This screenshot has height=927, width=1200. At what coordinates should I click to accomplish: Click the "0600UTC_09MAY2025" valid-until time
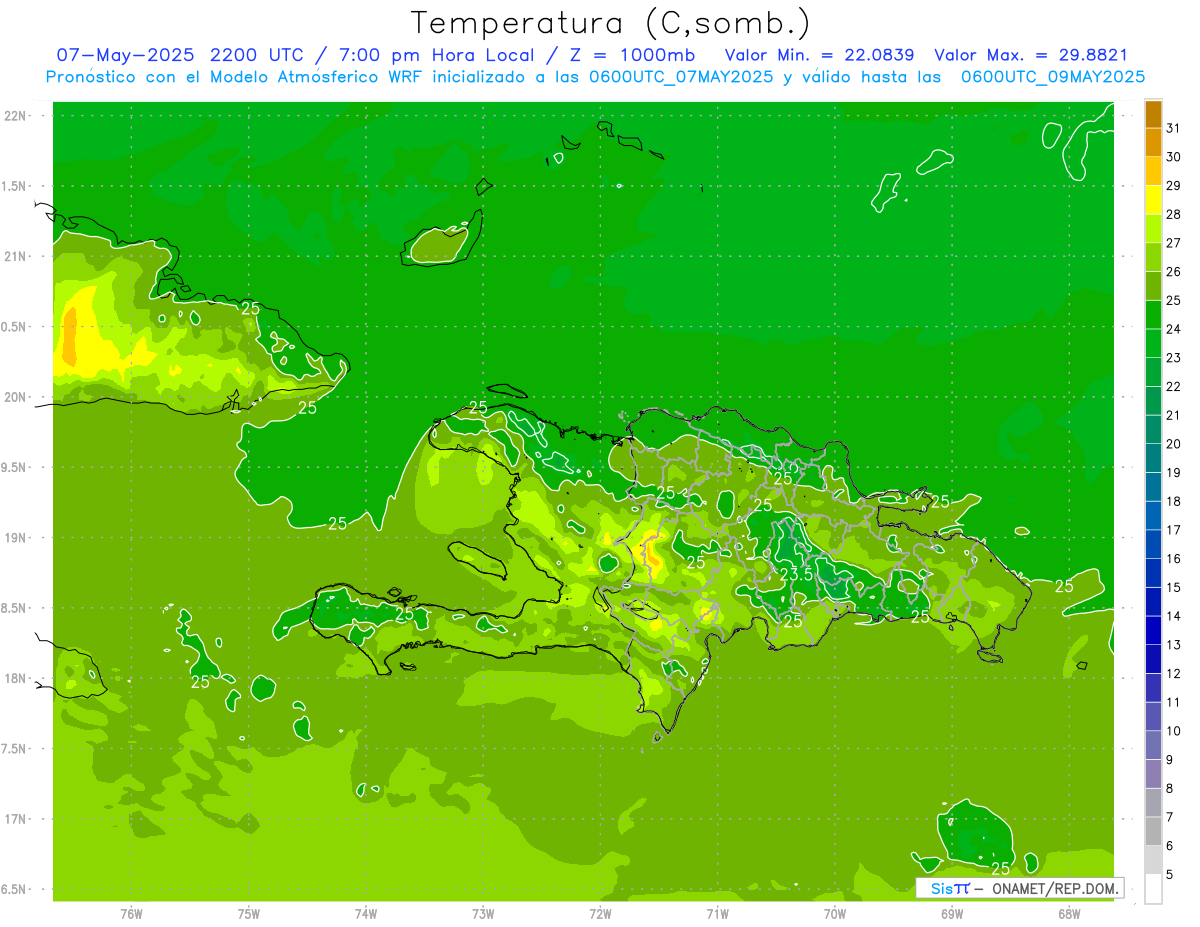point(1053,76)
